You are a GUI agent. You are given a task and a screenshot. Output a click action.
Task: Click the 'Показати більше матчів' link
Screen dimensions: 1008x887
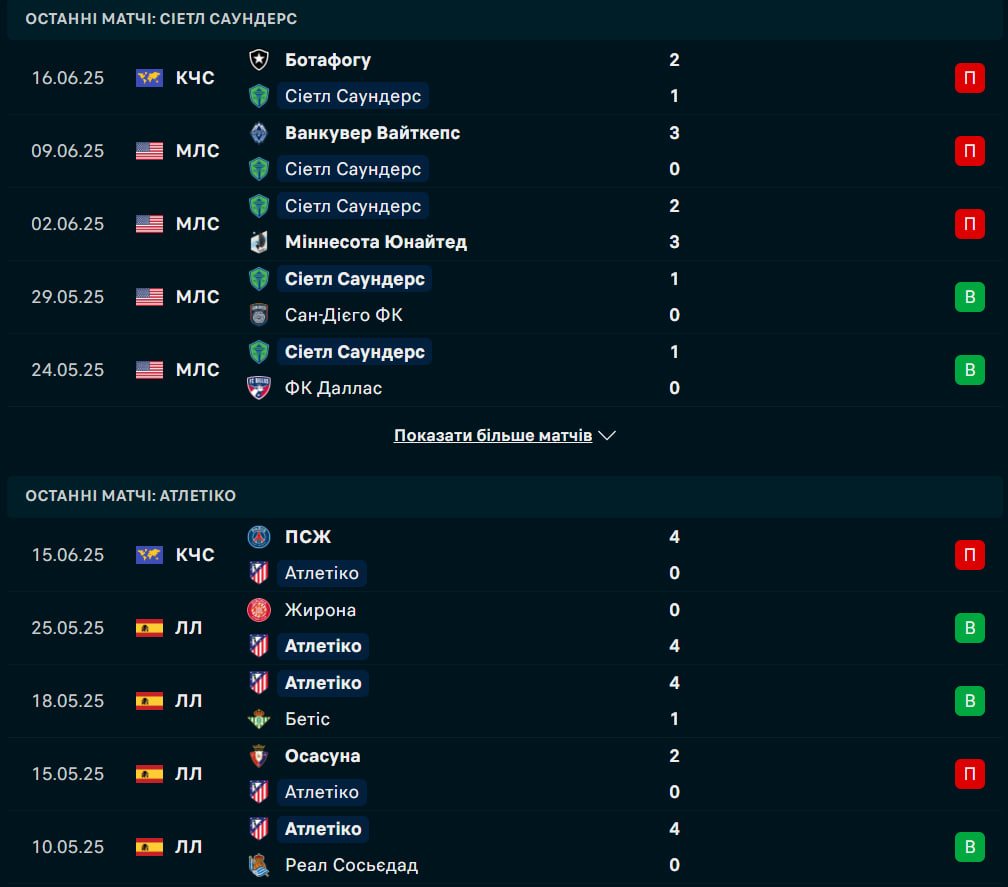click(x=493, y=436)
